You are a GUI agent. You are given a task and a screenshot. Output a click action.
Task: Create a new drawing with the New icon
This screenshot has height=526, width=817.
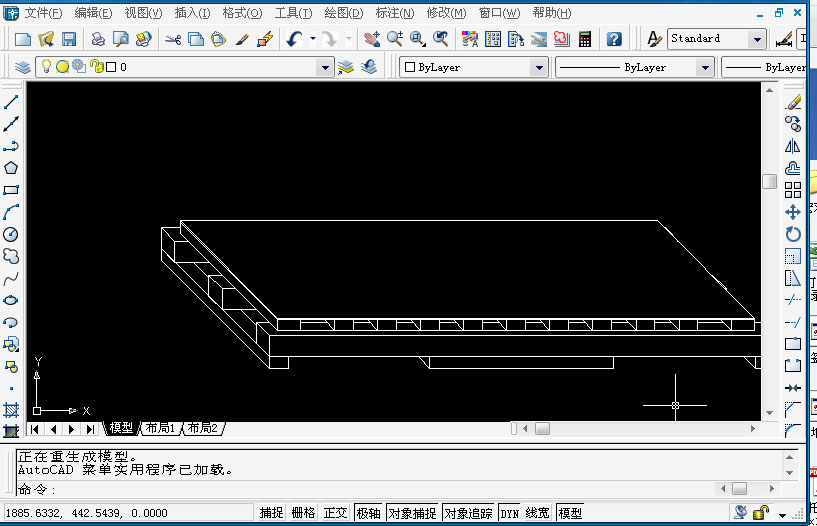[23, 39]
